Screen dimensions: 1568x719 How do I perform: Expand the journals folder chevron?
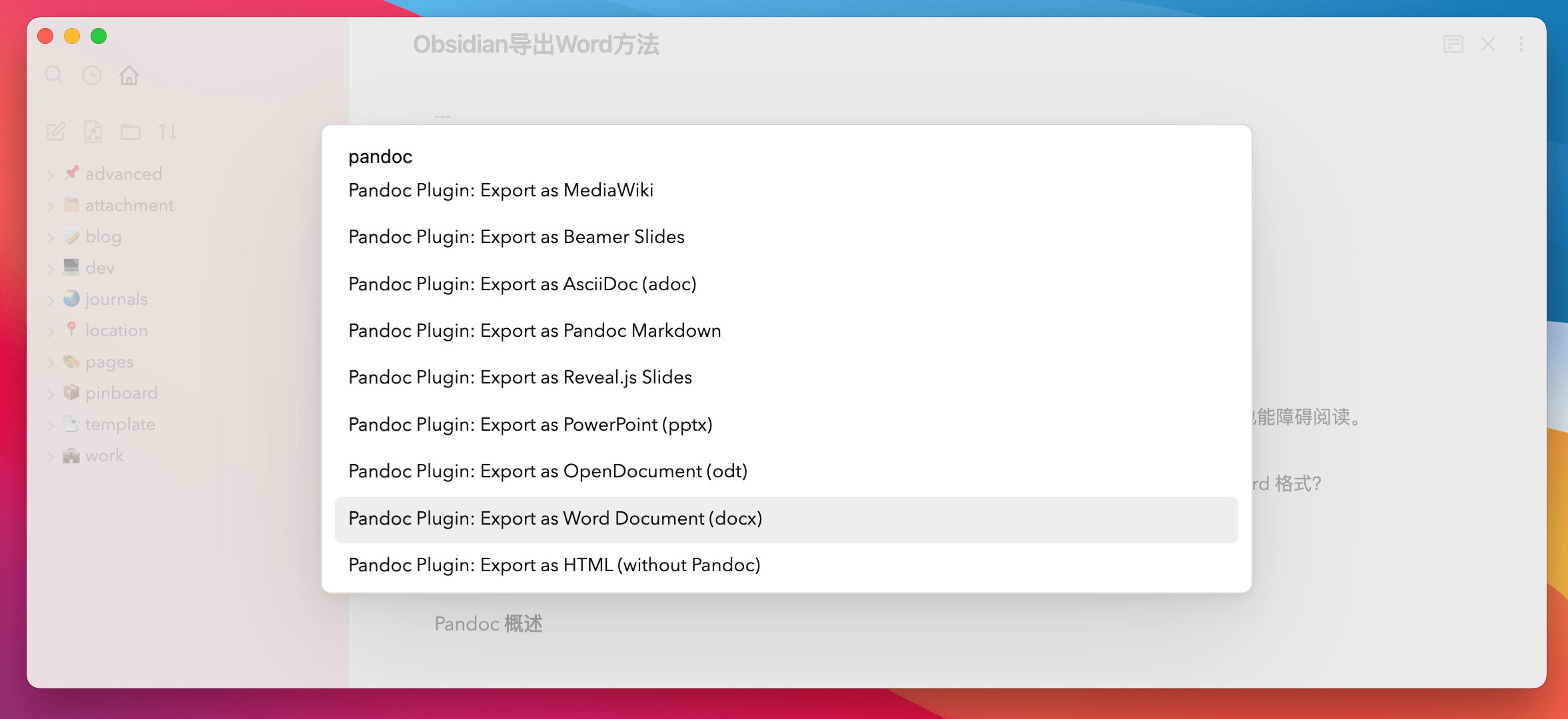51,300
